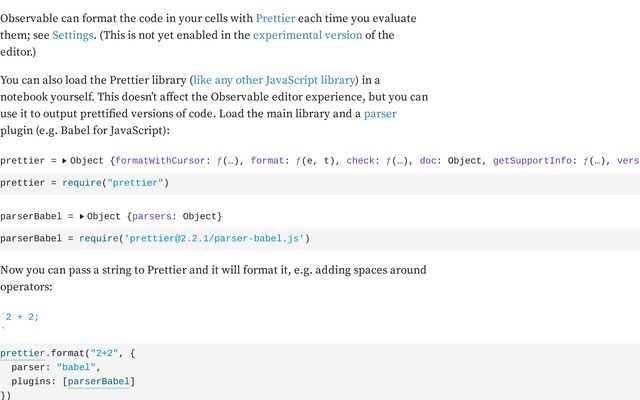The height and width of the screenshot is (400, 640).
Task: Open the parser plugin link
Action: point(380,113)
